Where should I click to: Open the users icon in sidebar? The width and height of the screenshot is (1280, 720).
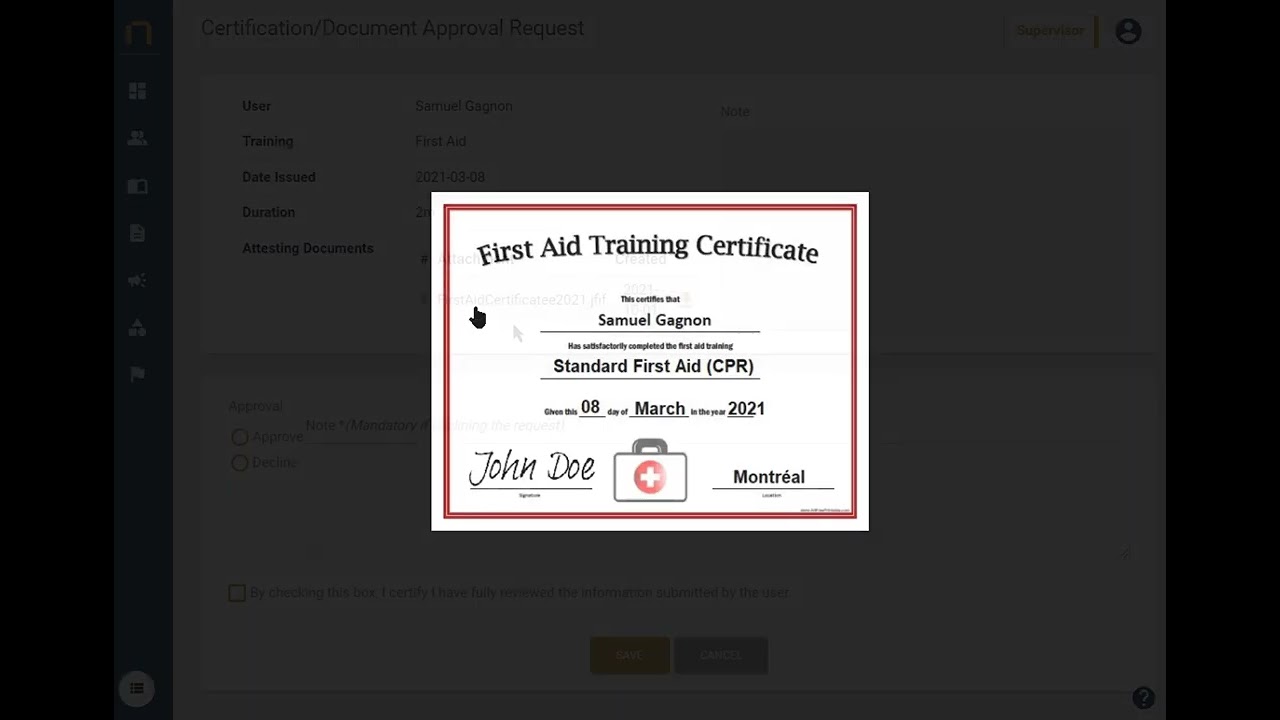pos(138,138)
